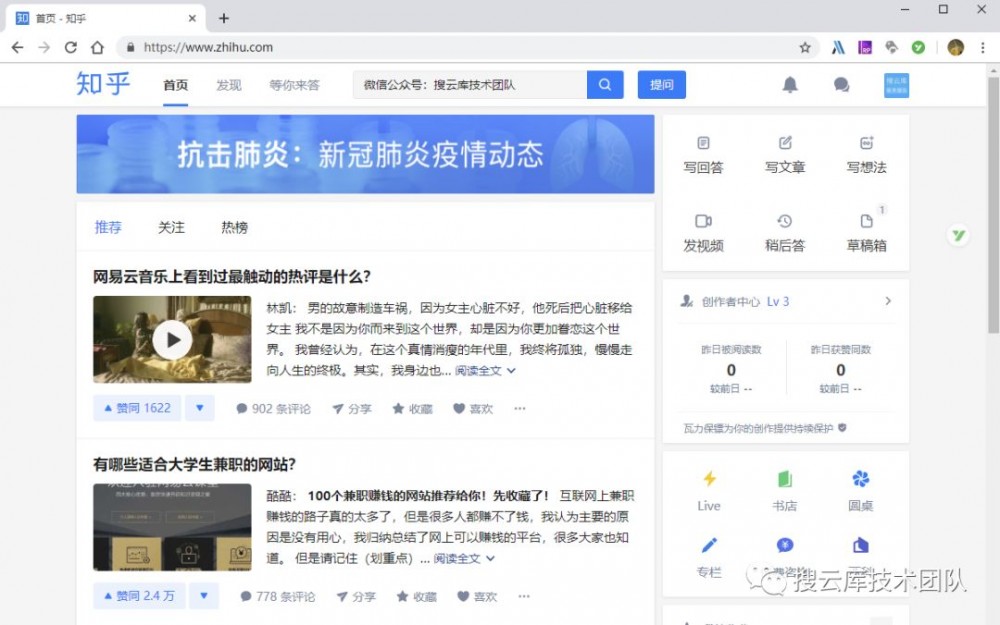
Task: Click the 写回答 (Write Answer) icon
Action: click(x=703, y=145)
